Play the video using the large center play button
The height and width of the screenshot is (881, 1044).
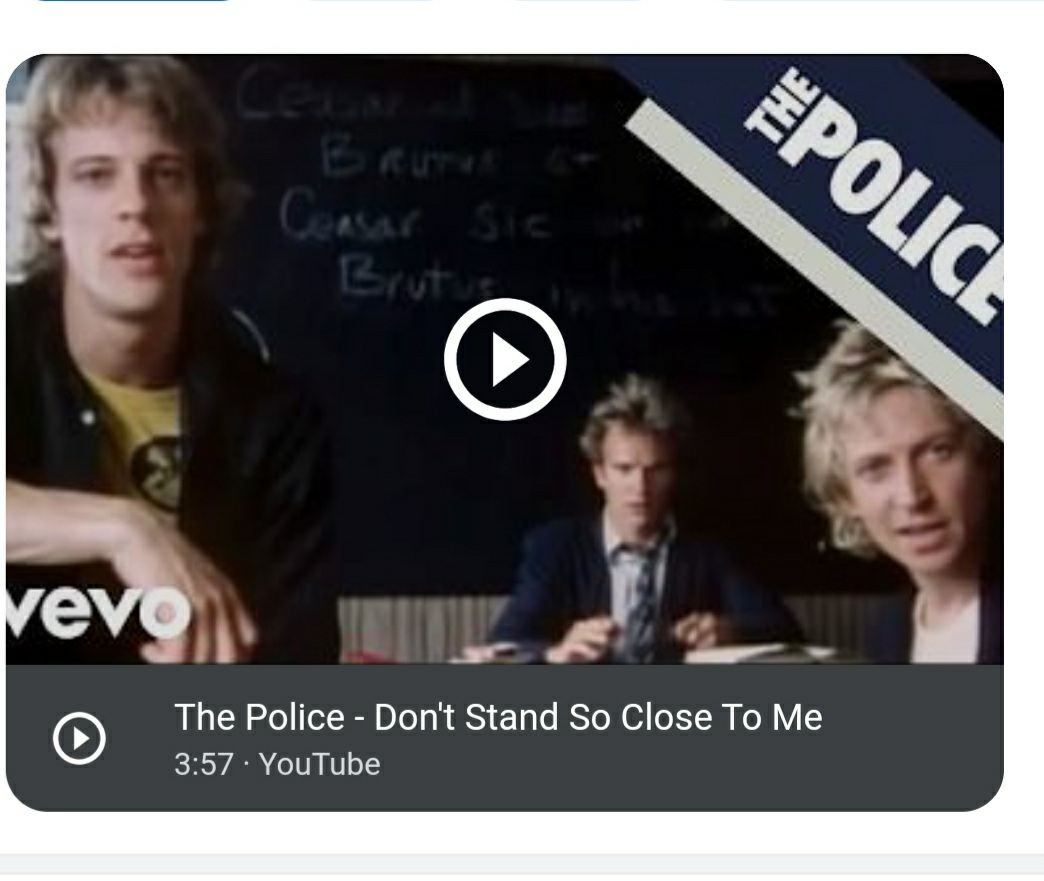[505, 360]
